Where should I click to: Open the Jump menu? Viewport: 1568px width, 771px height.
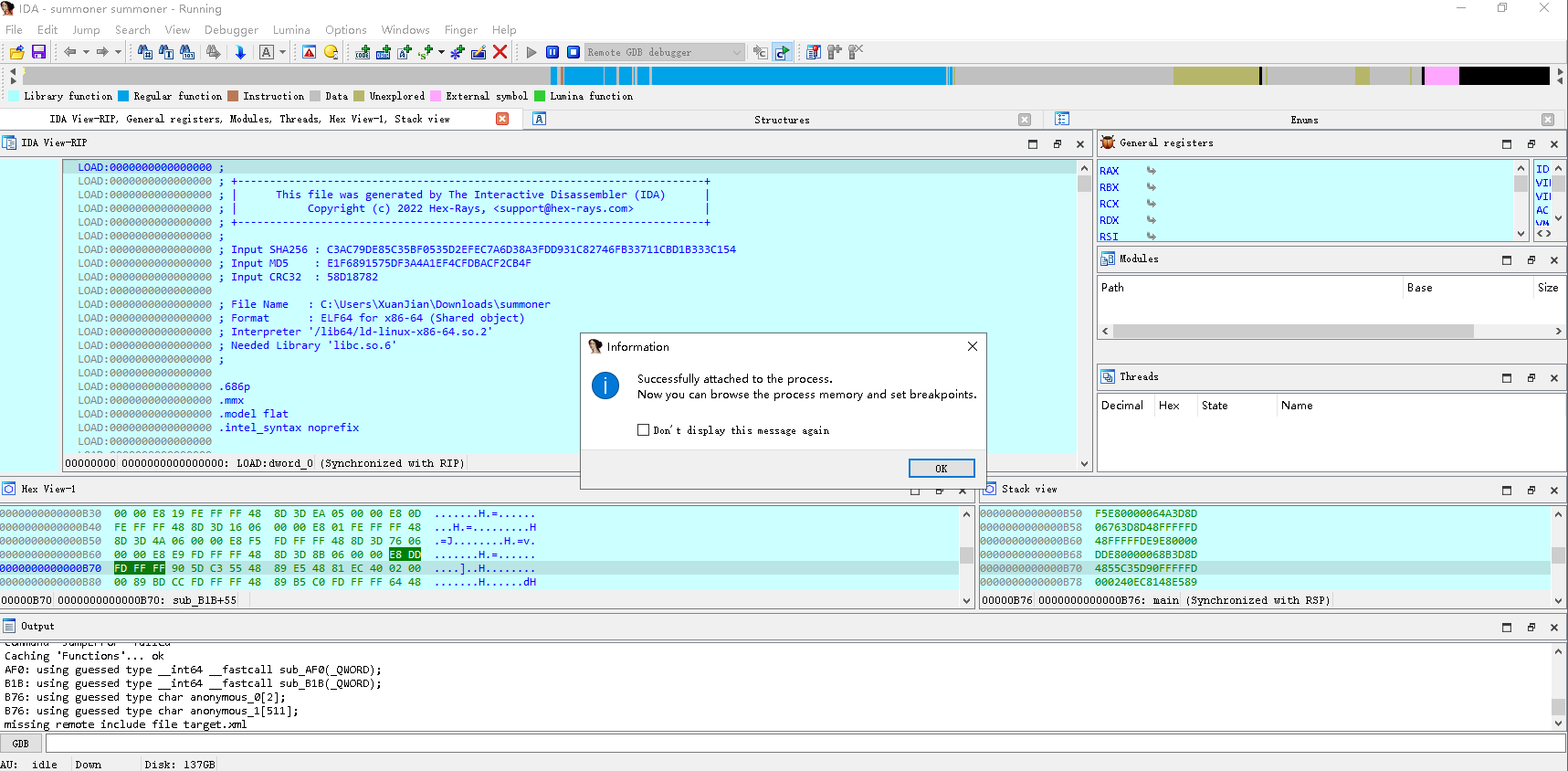pos(86,30)
